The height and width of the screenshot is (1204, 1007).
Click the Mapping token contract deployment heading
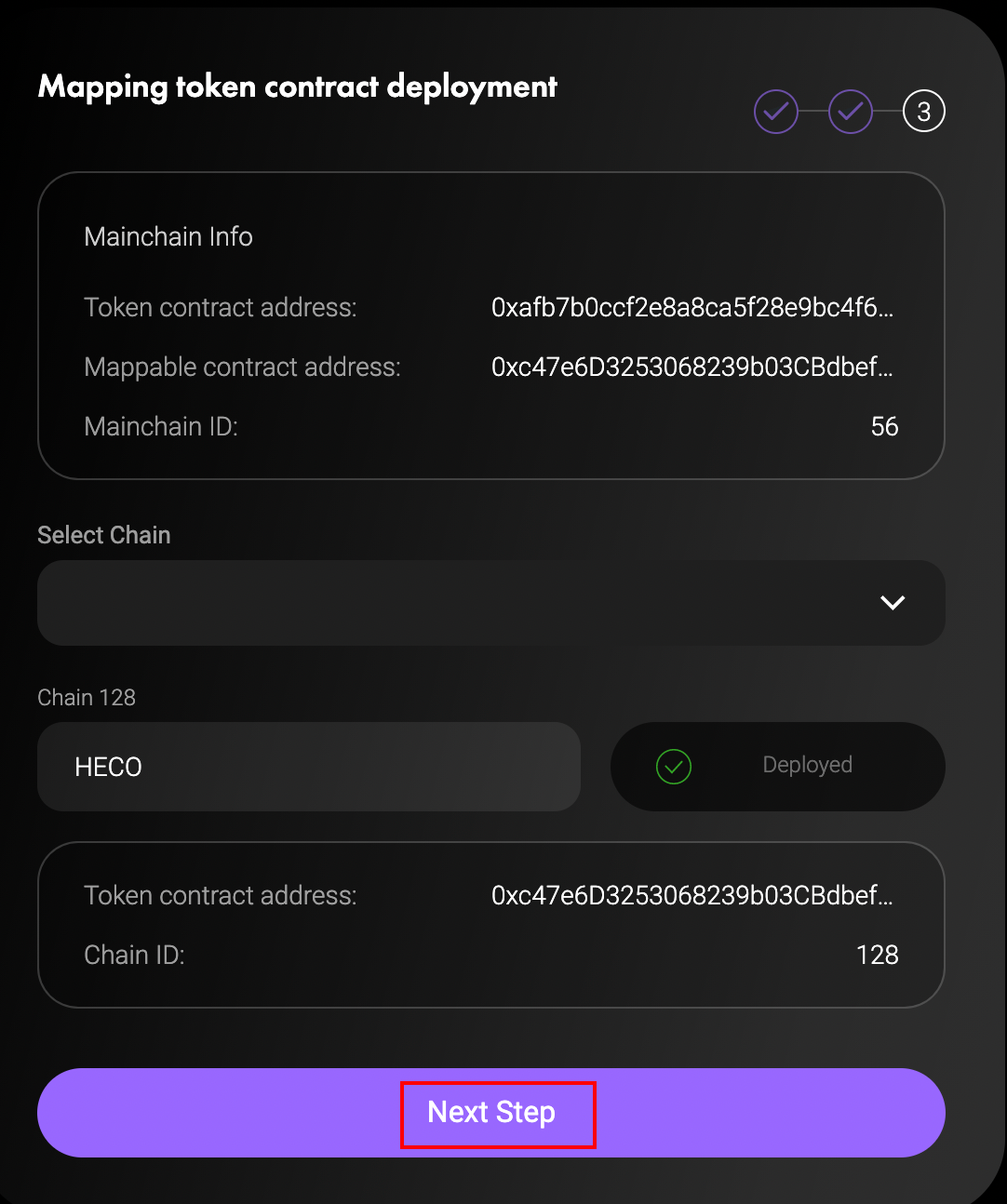(x=298, y=87)
